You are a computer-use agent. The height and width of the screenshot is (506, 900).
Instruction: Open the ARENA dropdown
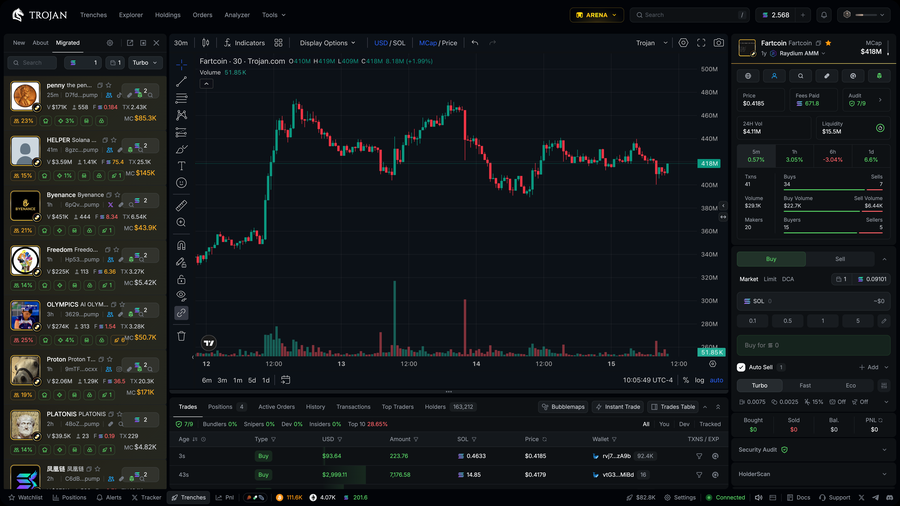point(597,15)
